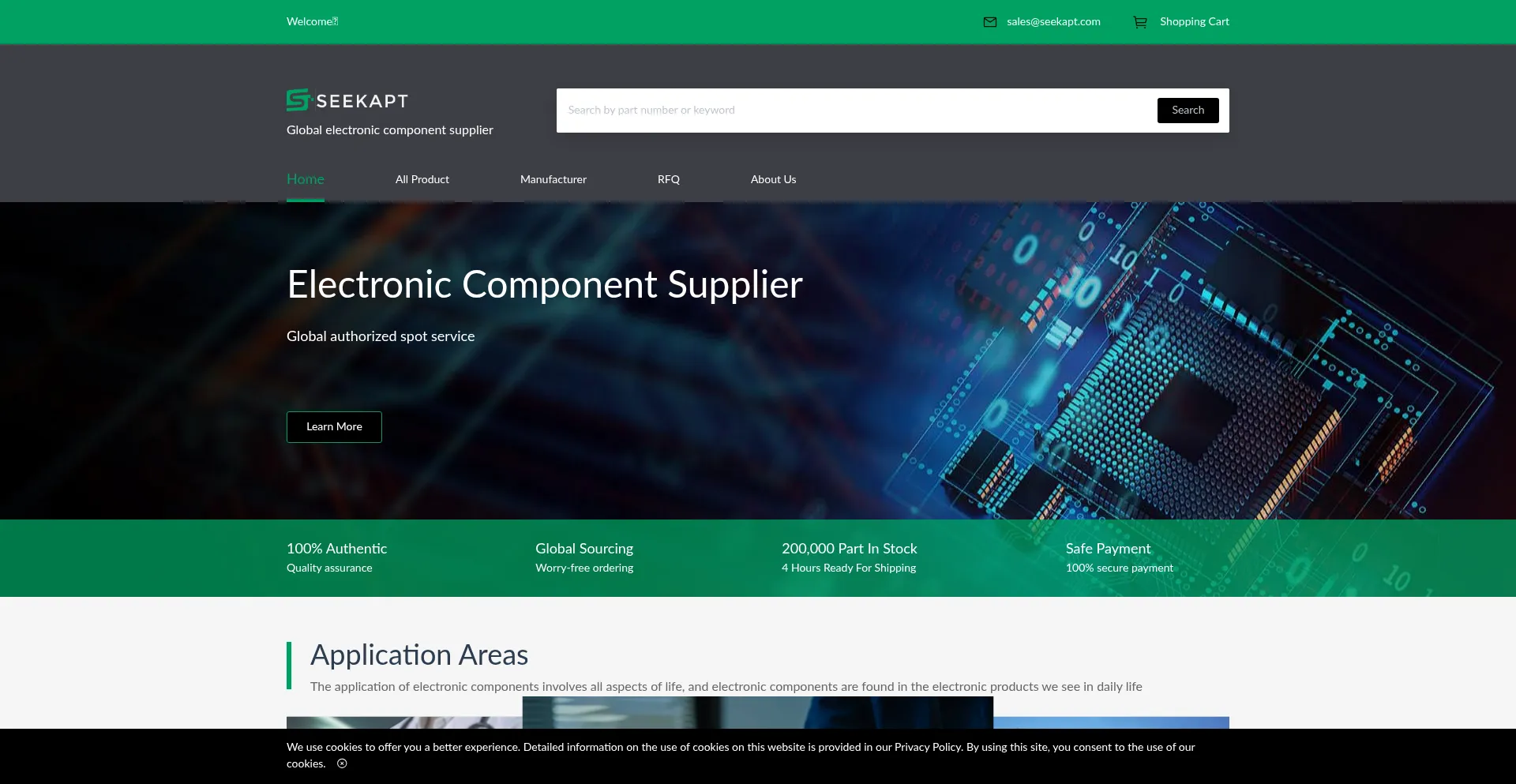Open the All Product menu
Viewport: 1516px width, 784px height.
422,179
